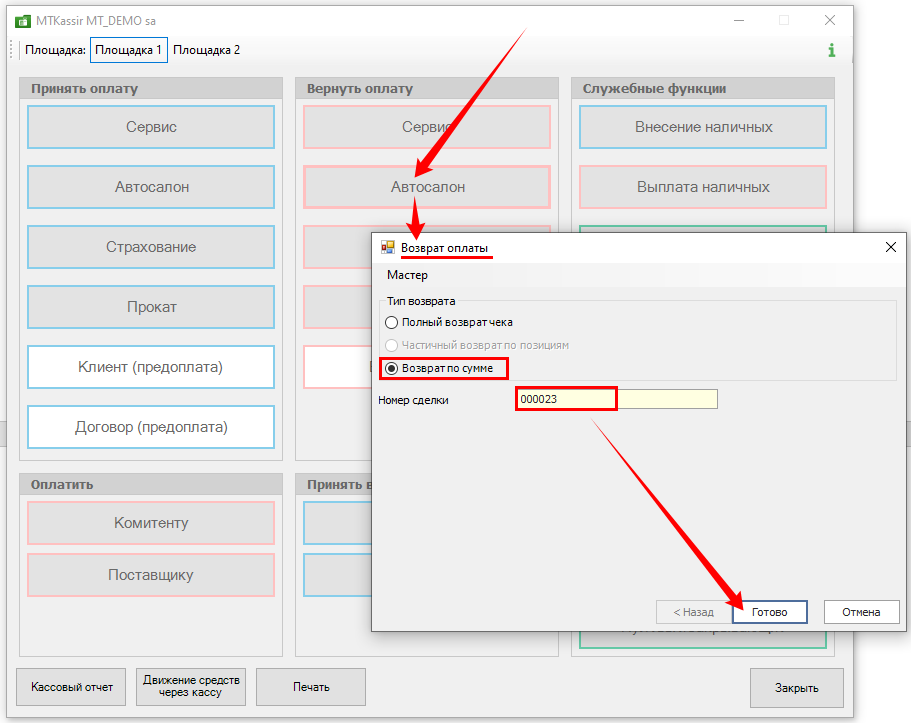Screen dimensions: 911x723
Task: Select Возврат по сумме radio button
Action: click(x=392, y=368)
